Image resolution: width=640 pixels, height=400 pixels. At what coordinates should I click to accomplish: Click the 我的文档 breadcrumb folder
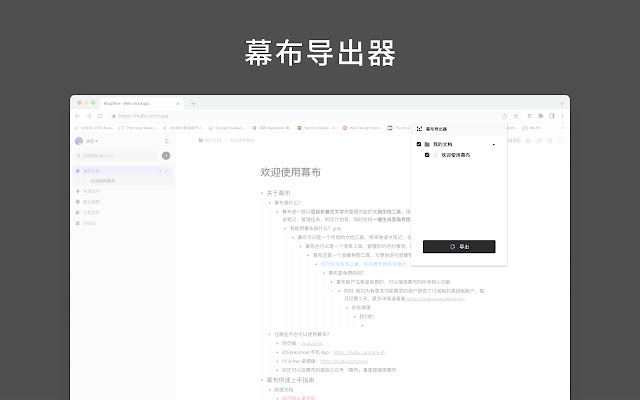[210, 140]
